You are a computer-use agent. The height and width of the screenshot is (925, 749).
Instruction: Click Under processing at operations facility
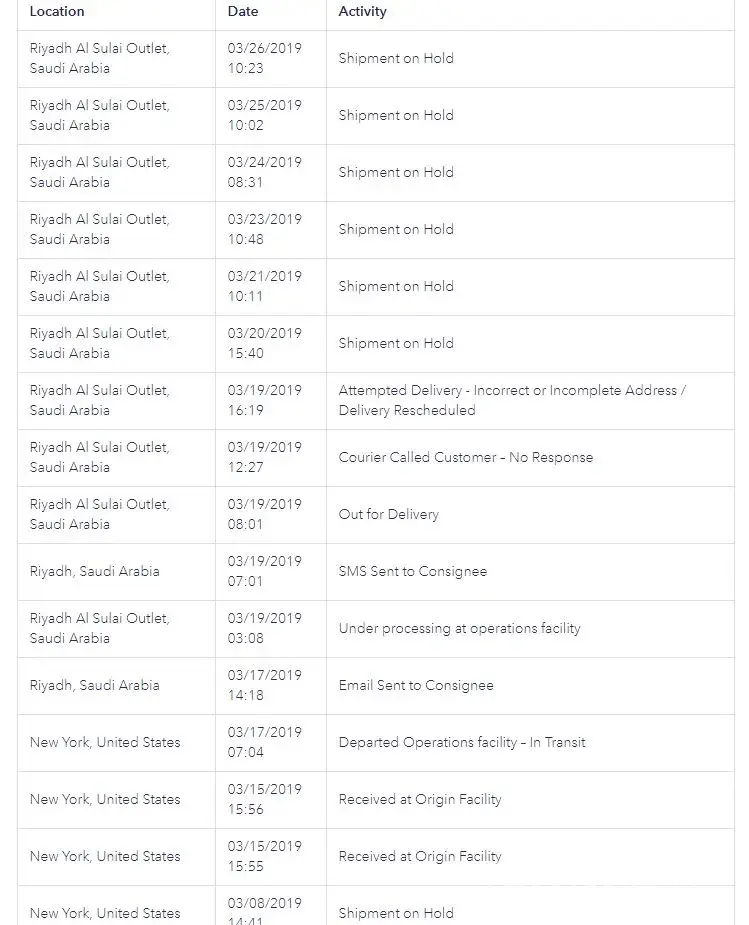(x=459, y=628)
